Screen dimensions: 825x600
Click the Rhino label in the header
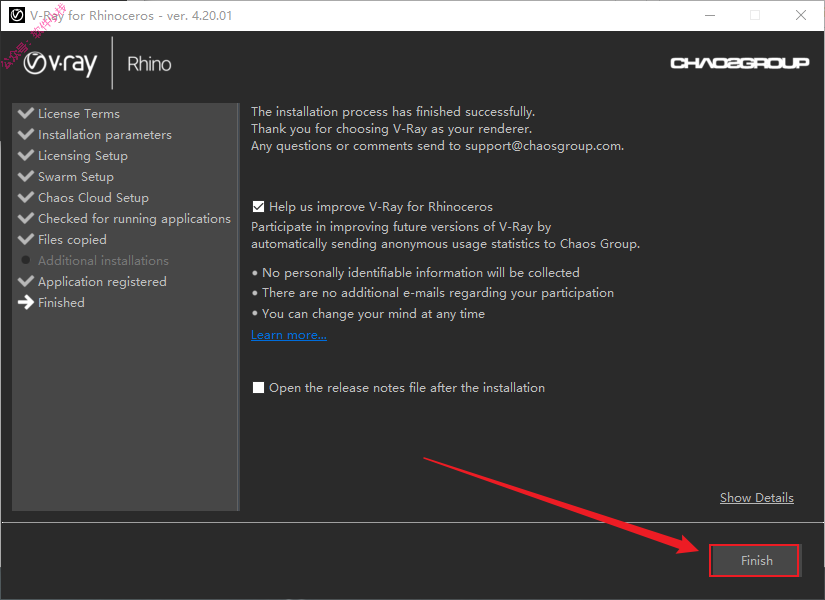(x=149, y=64)
